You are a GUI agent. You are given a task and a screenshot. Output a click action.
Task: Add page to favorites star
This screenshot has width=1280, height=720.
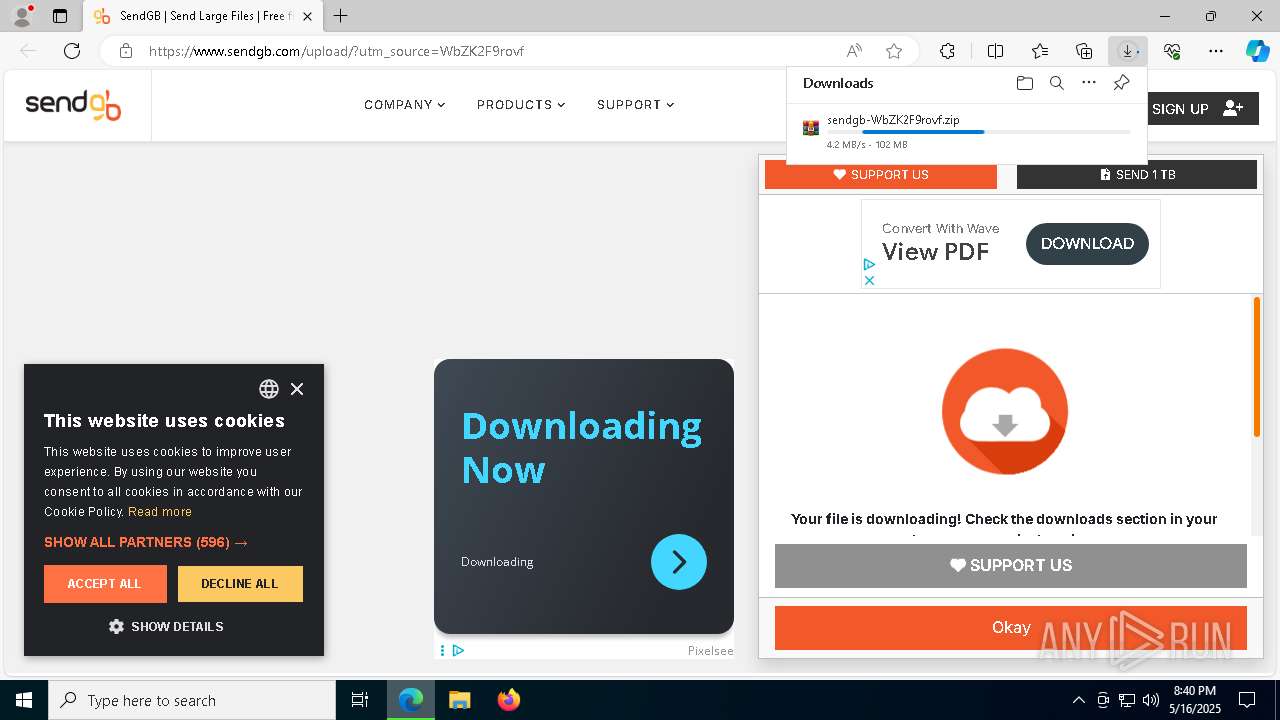click(x=894, y=51)
